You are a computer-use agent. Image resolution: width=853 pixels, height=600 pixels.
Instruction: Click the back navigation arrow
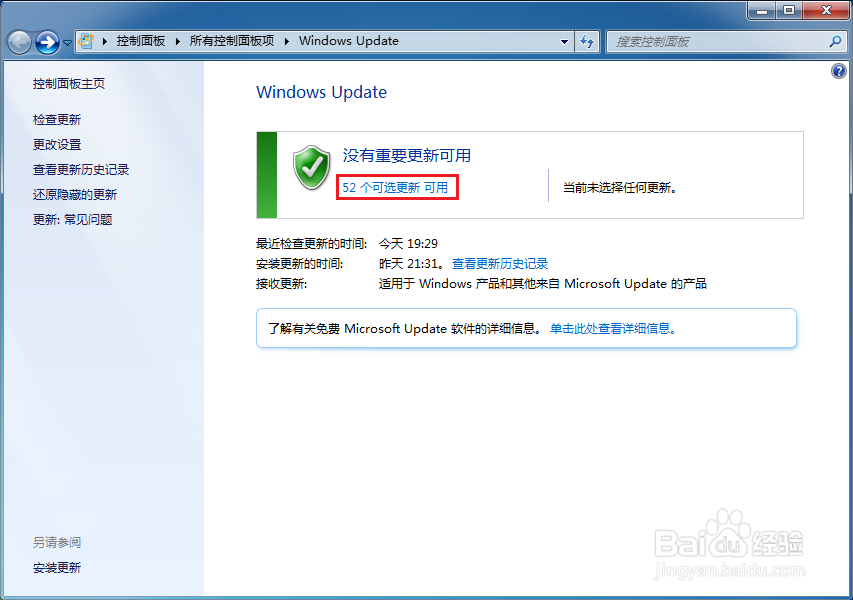click(19, 41)
